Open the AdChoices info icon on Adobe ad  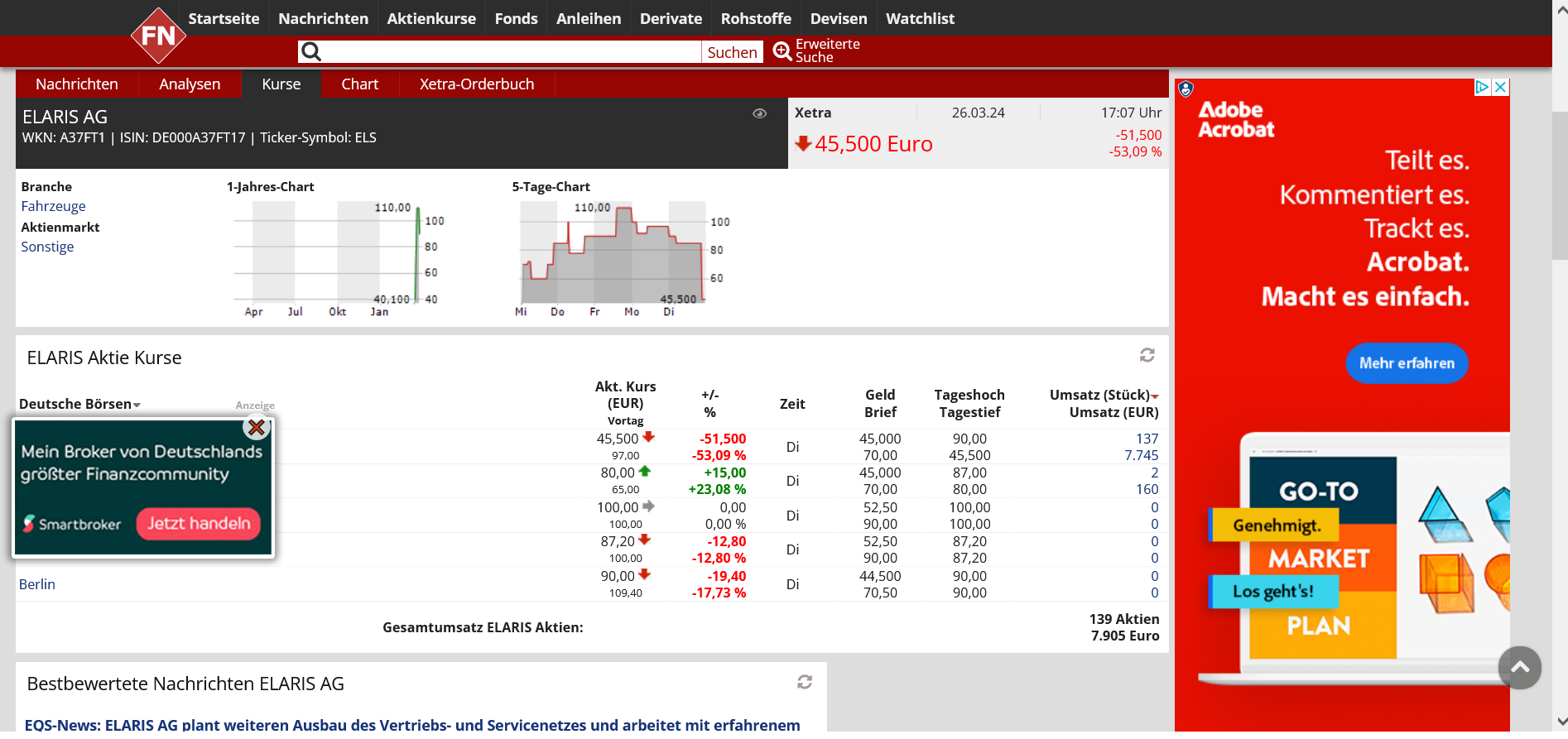[1482, 88]
